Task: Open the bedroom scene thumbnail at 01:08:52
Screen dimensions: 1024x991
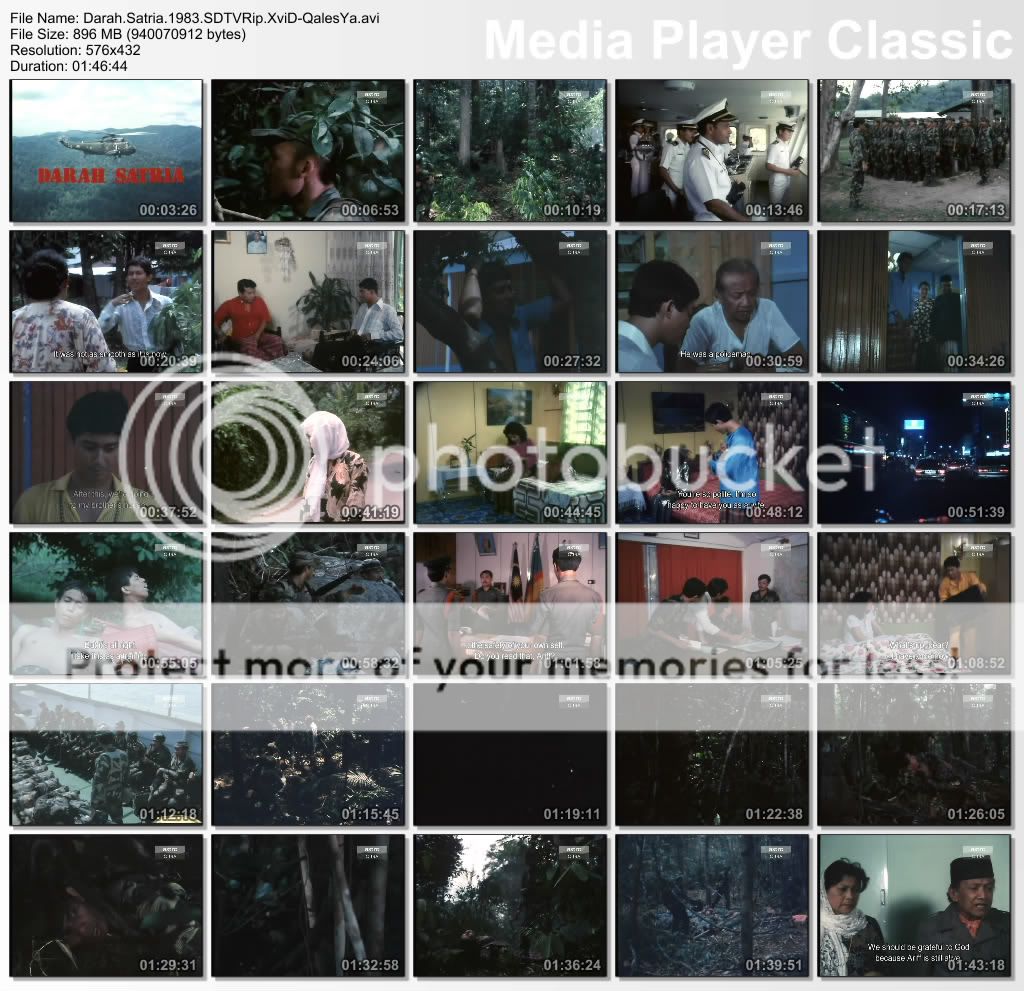Action: pyautogui.click(x=914, y=604)
